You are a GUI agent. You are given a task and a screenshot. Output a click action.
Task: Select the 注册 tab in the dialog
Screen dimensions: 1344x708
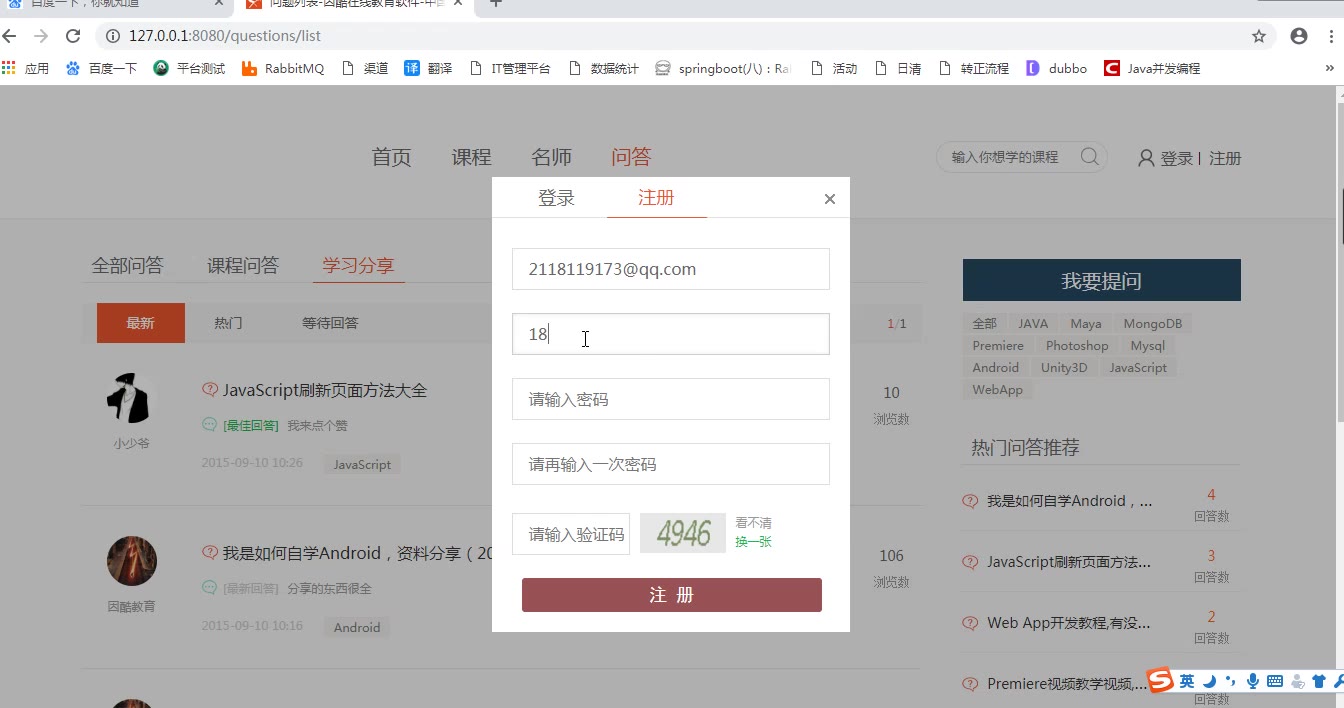(x=656, y=198)
